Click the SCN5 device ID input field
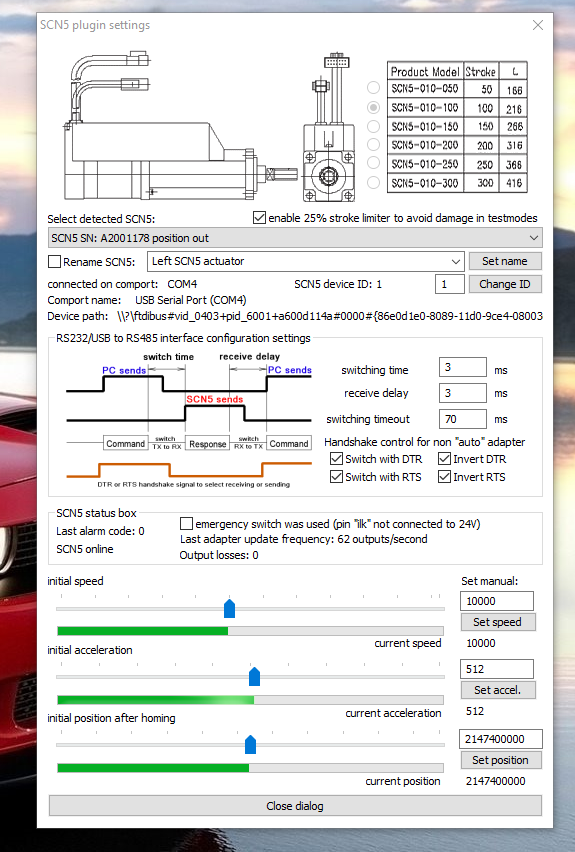 click(x=449, y=284)
